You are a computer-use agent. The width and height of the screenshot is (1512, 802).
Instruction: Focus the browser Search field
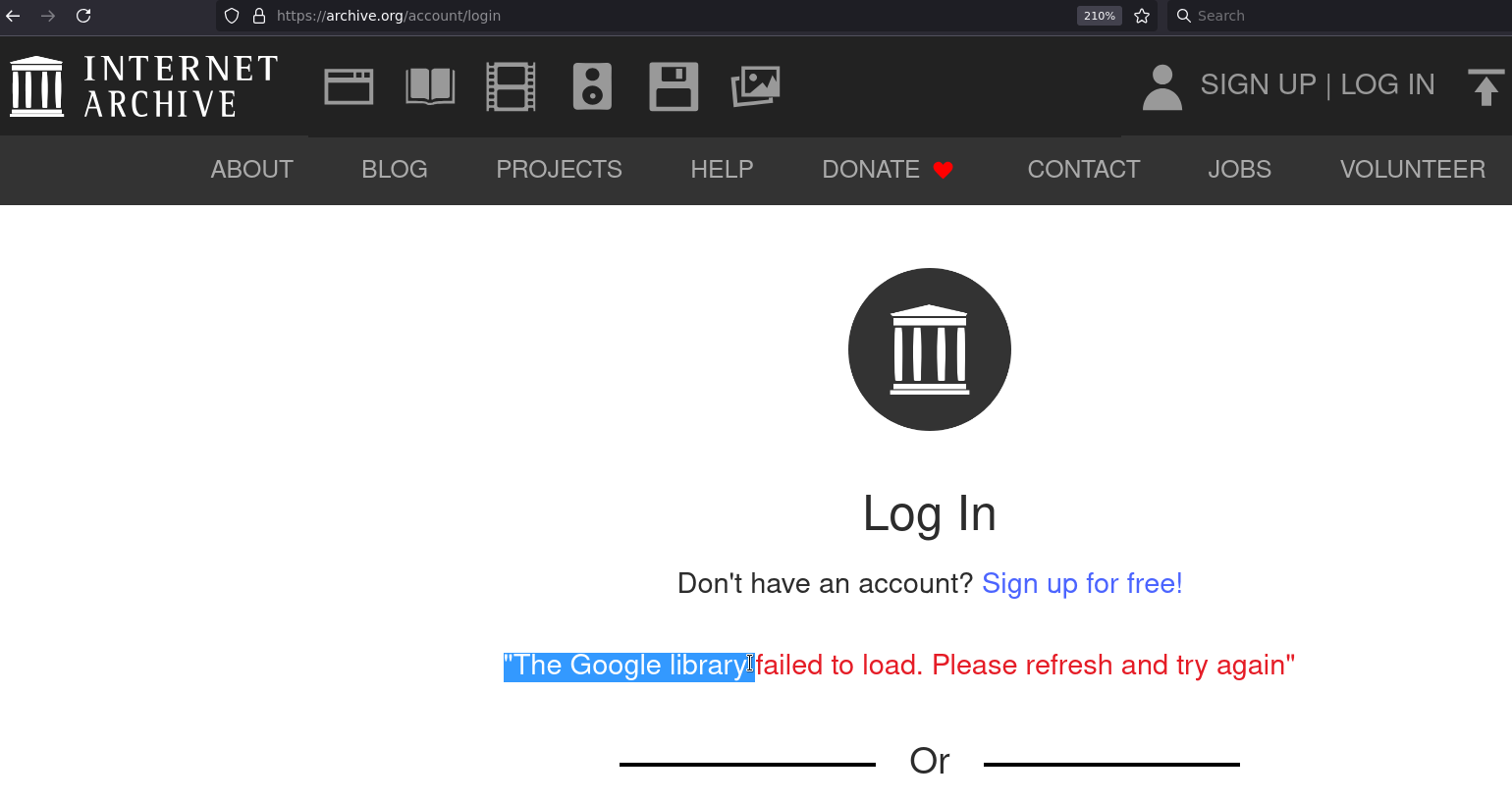pyautogui.click(x=1339, y=16)
